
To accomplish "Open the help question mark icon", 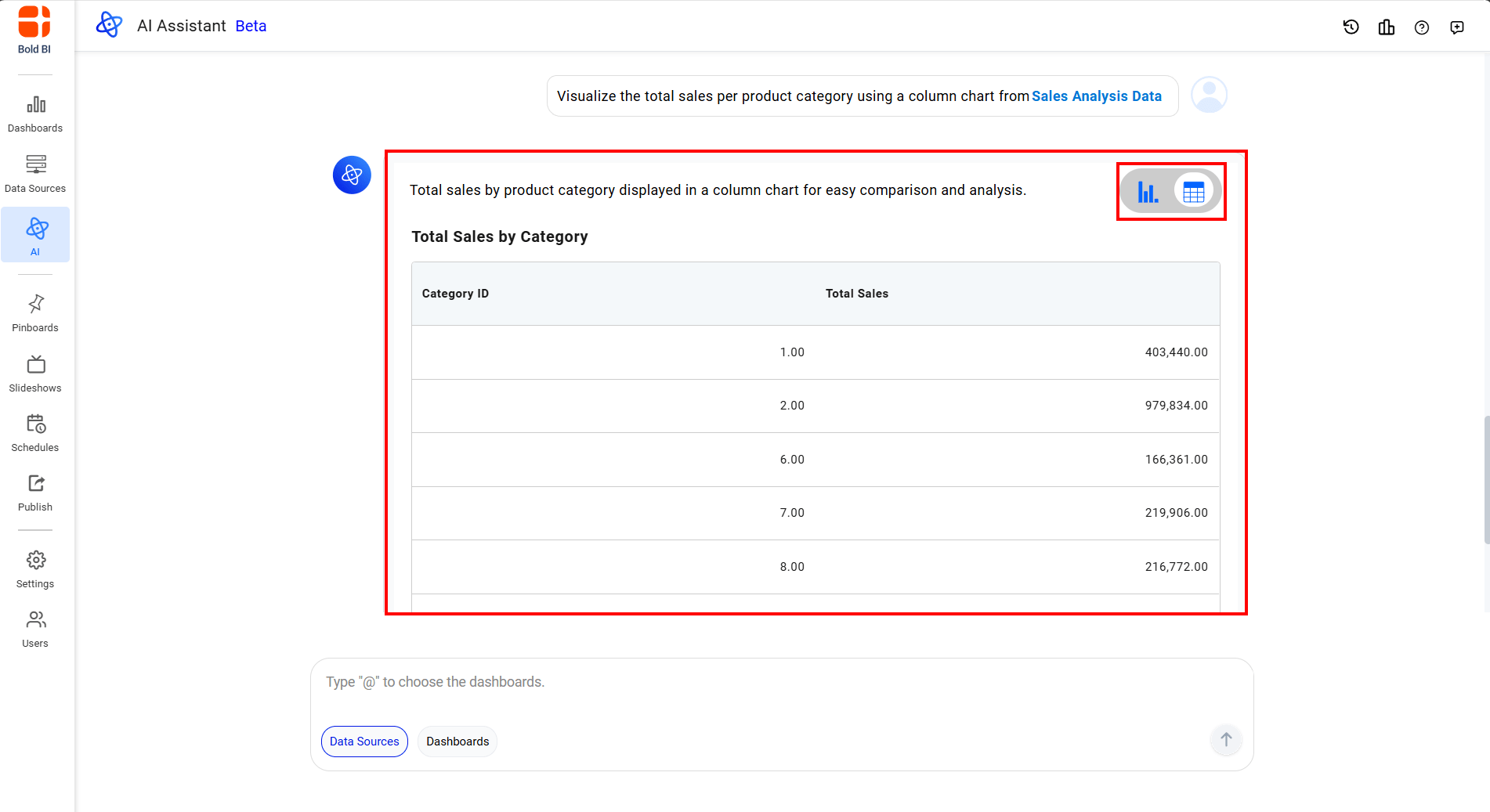I will (1421, 27).
